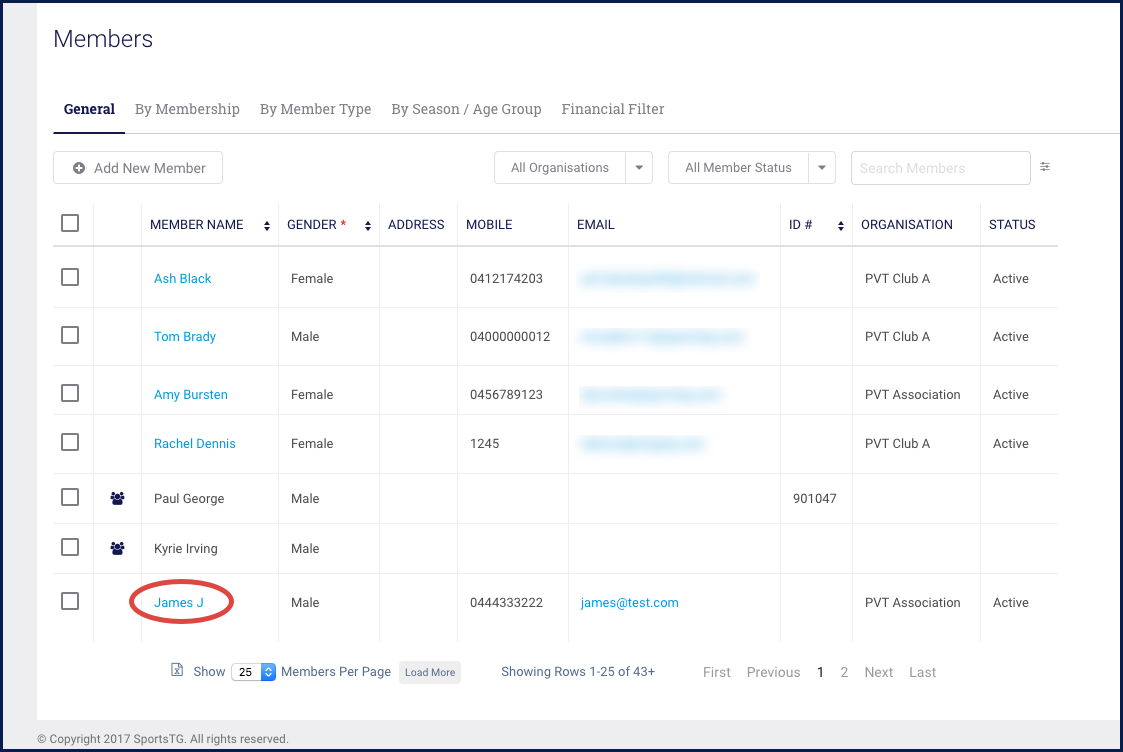This screenshot has width=1123, height=752.
Task: Open the By Membership tab
Action: point(187,109)
